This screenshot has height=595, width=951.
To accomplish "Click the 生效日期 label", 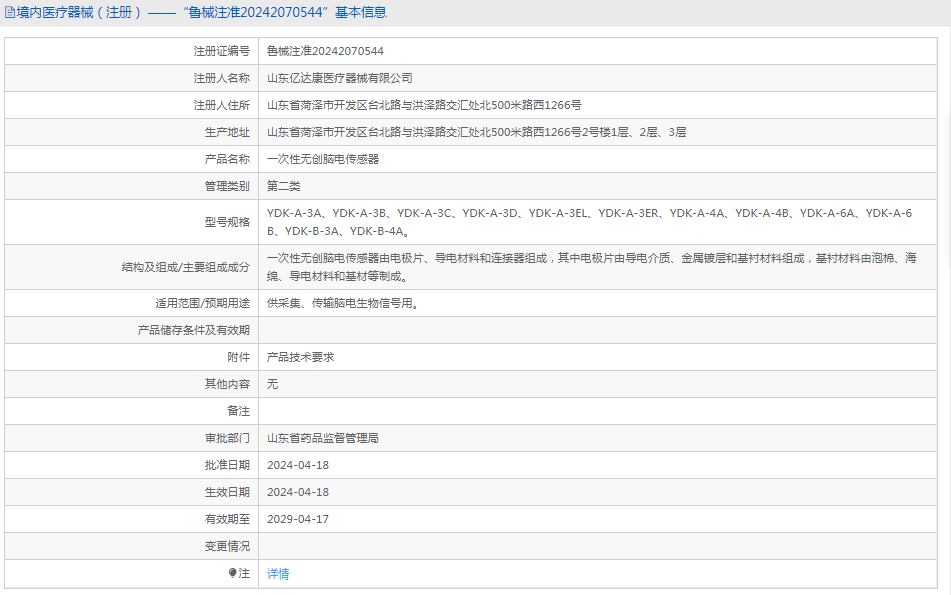I will pyautogui.click(x=227, y=492).
